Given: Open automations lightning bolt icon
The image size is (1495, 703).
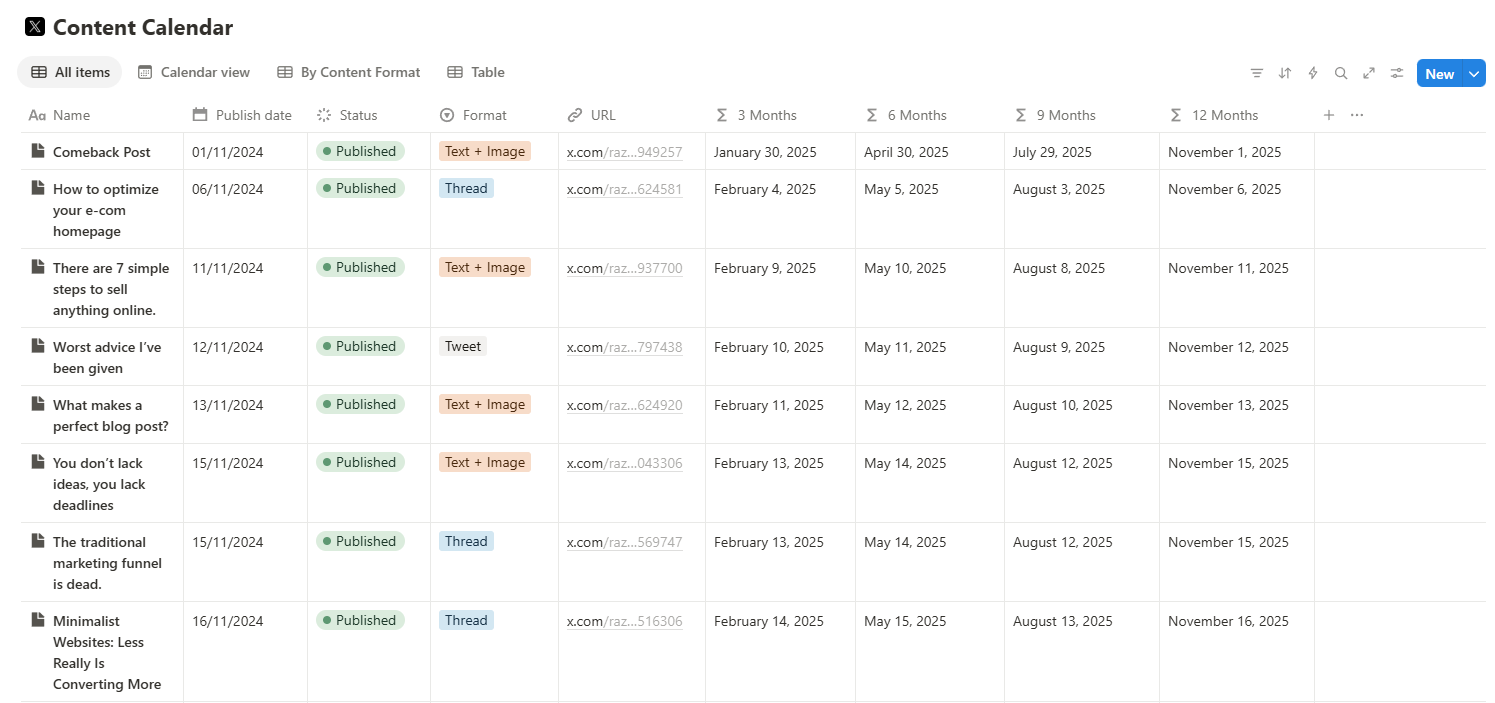Looking at the screenshot, I should (x=1313, y=73).
